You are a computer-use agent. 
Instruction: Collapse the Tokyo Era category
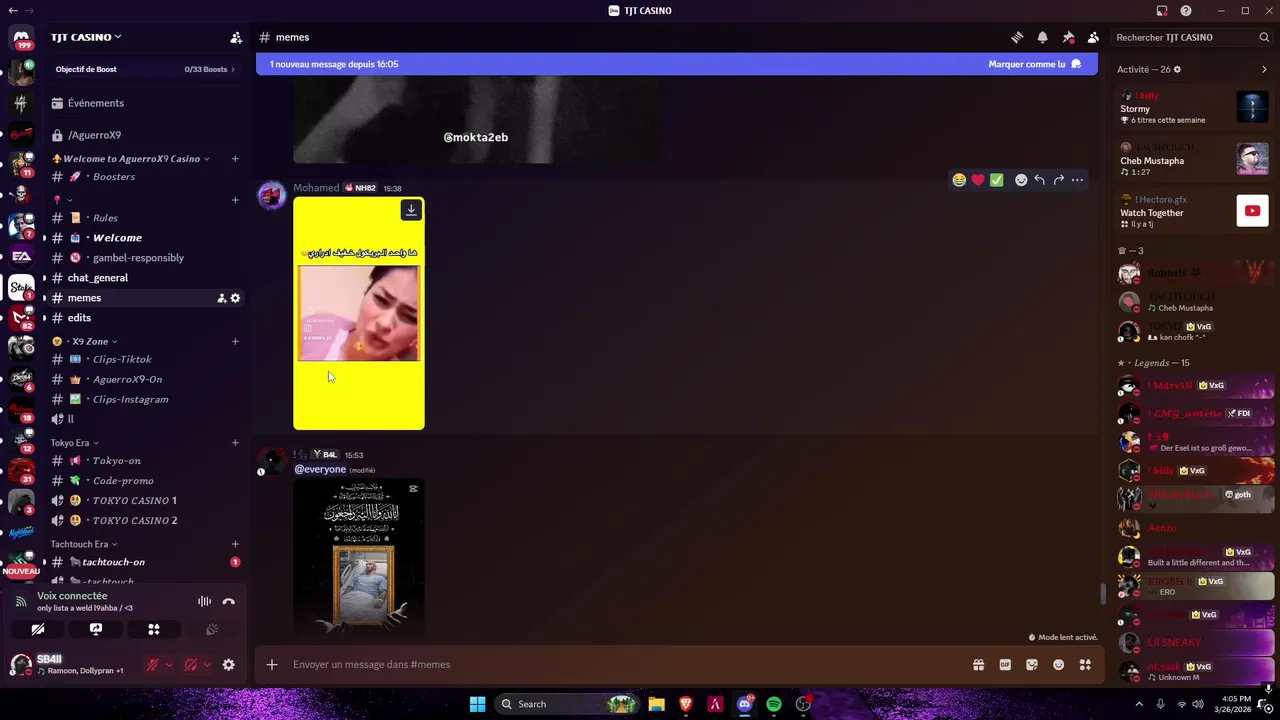click(x=75, y=443)
